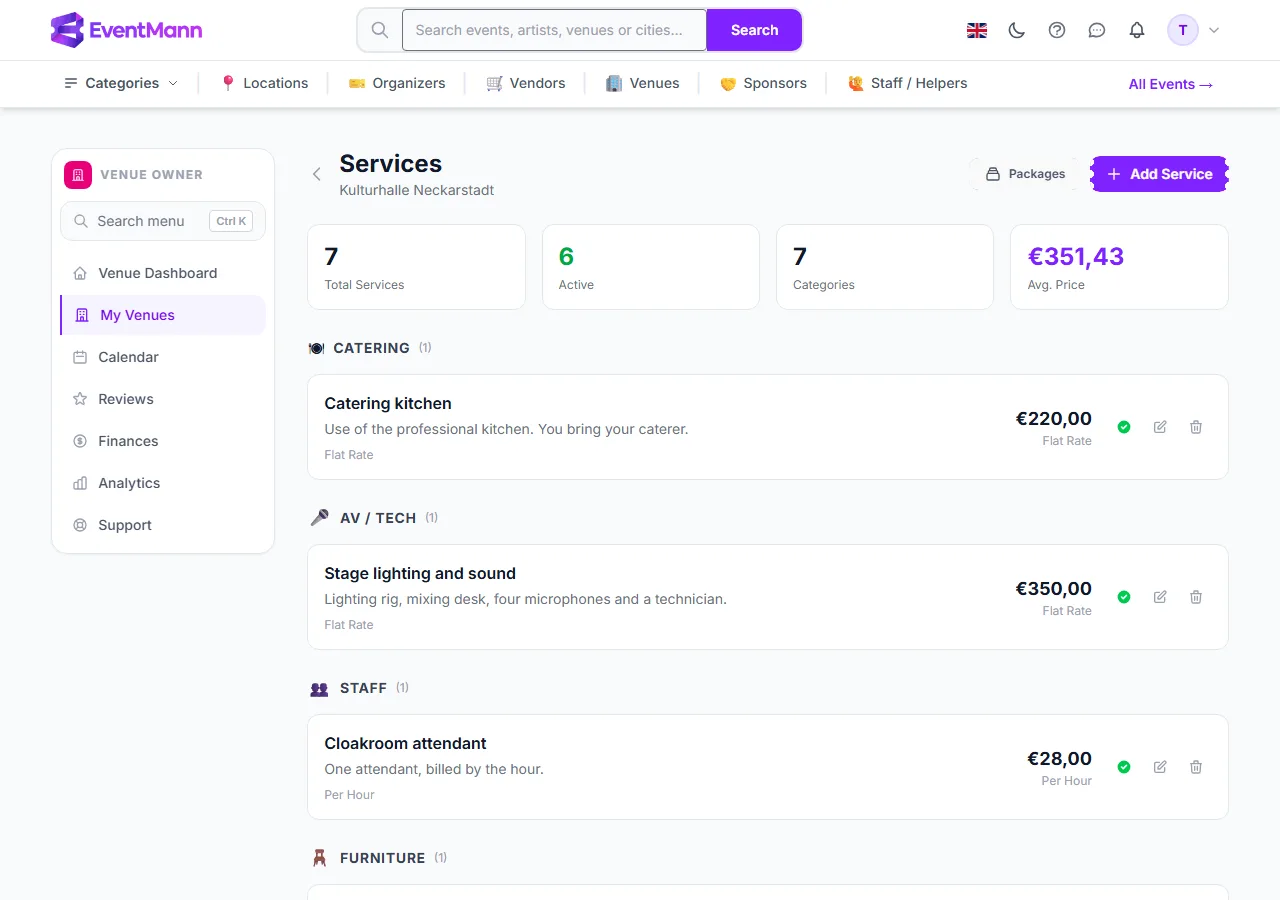Open Venues nav item
The image size is (1280, 900).
coord(643,83)
